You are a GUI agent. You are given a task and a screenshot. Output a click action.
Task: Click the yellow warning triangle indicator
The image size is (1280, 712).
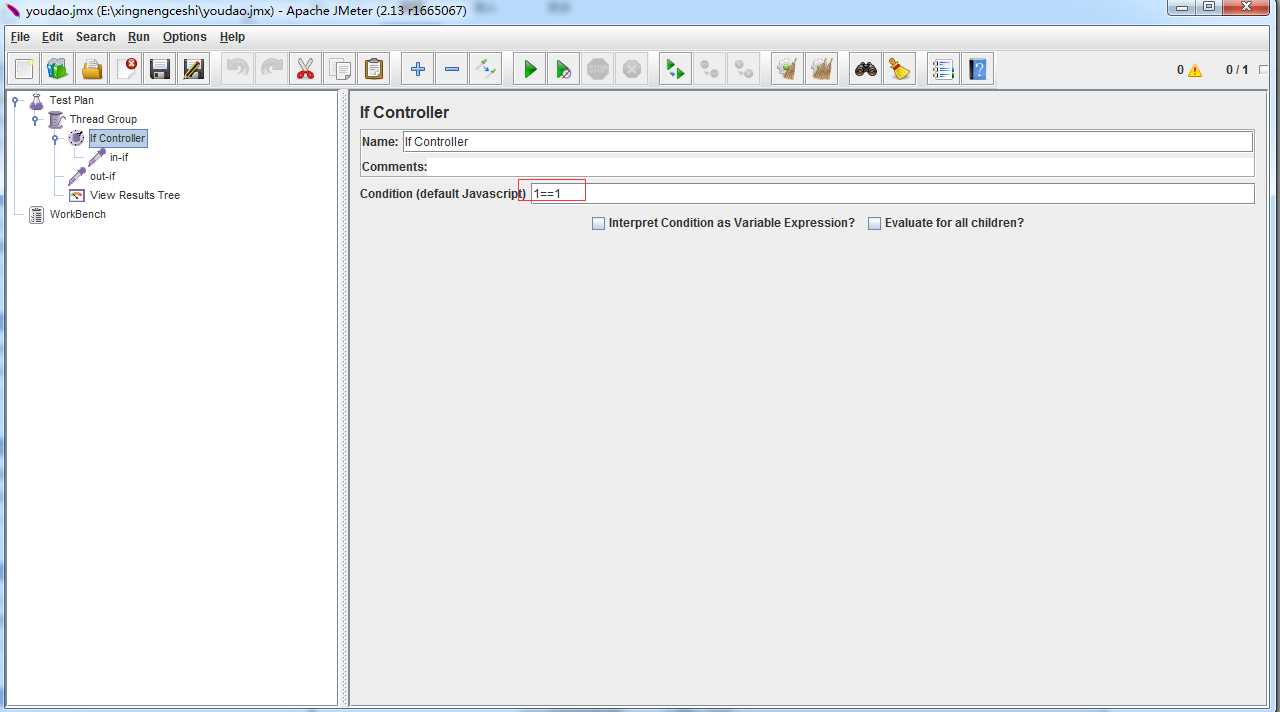(x=1195, y=71)
